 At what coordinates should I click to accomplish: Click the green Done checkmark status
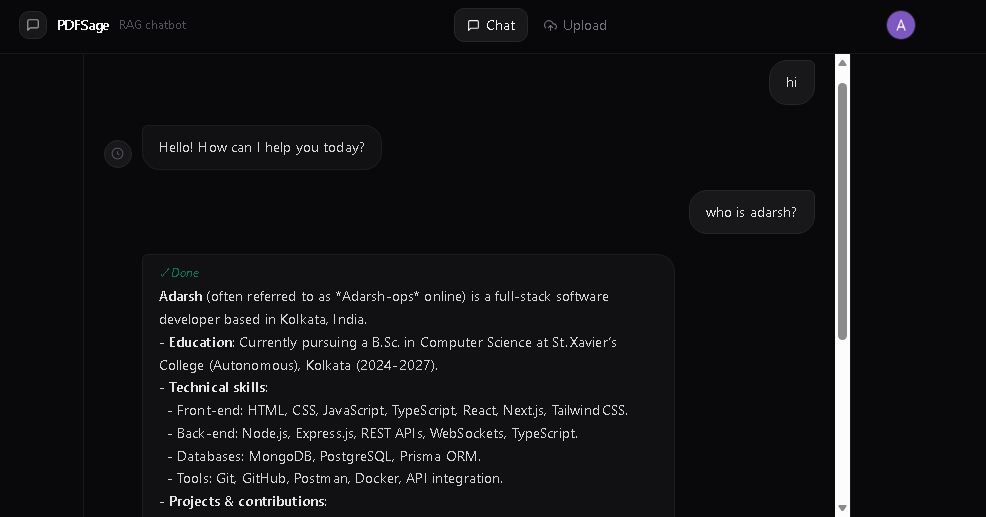179,273
